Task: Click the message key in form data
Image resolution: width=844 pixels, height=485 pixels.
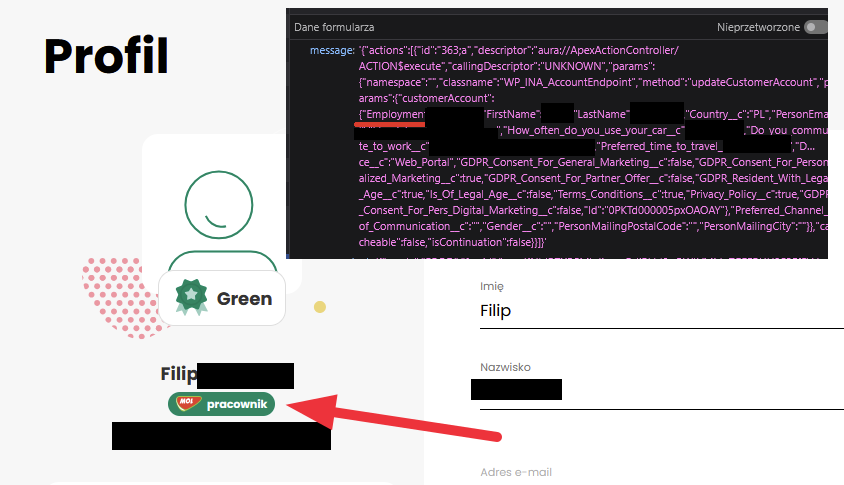Action: (332, 50)
